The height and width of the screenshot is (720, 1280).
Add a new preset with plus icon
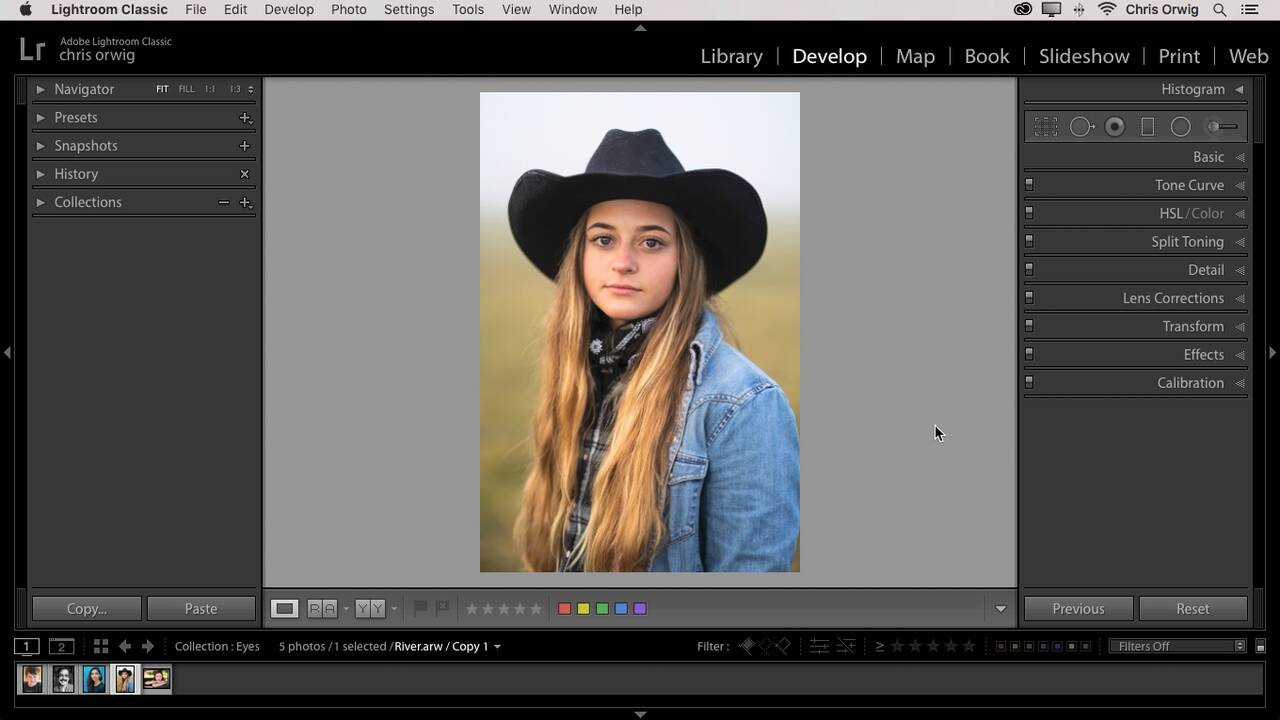245,118
